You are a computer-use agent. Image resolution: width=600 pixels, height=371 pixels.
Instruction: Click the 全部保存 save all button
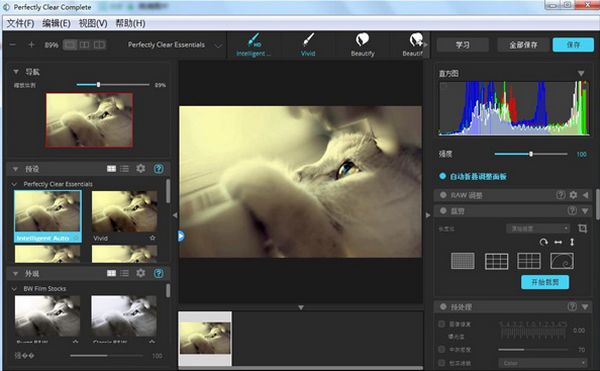click(x=523, y=45)
